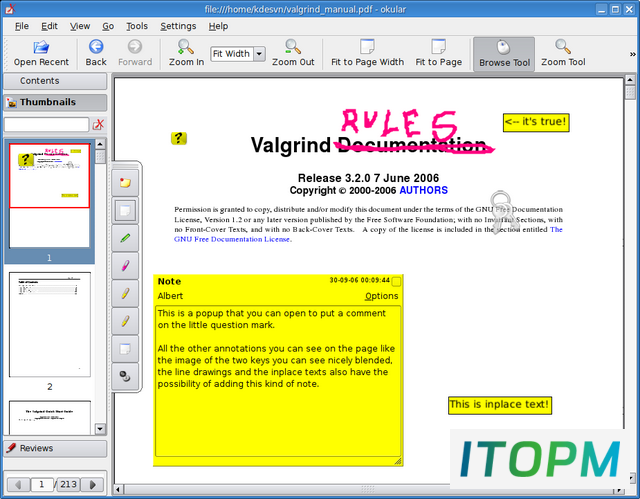Select the lower yellow marker tool
Image resolution: width=640 pixels, height=499 pixels.
(125, 321)
